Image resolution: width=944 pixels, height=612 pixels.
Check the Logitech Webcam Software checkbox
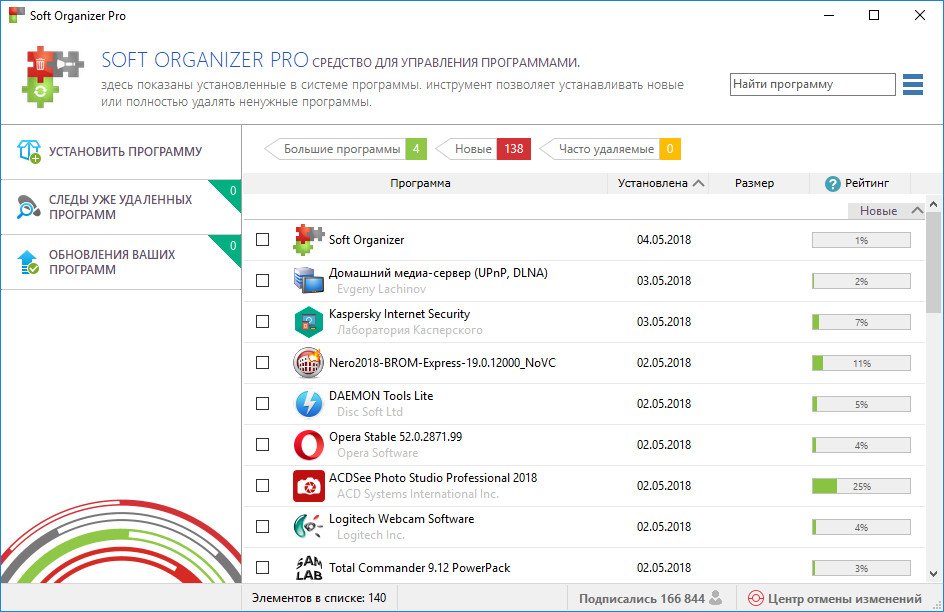(262, 527)
